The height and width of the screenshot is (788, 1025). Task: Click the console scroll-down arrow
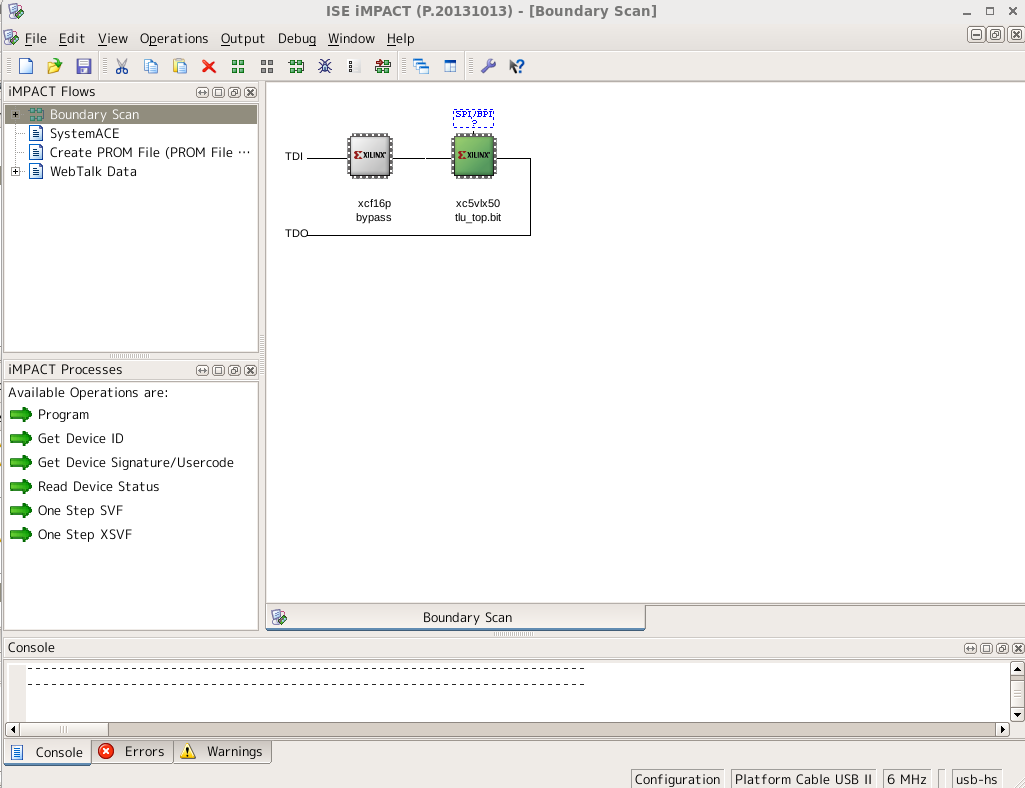tap(1017, 714)
